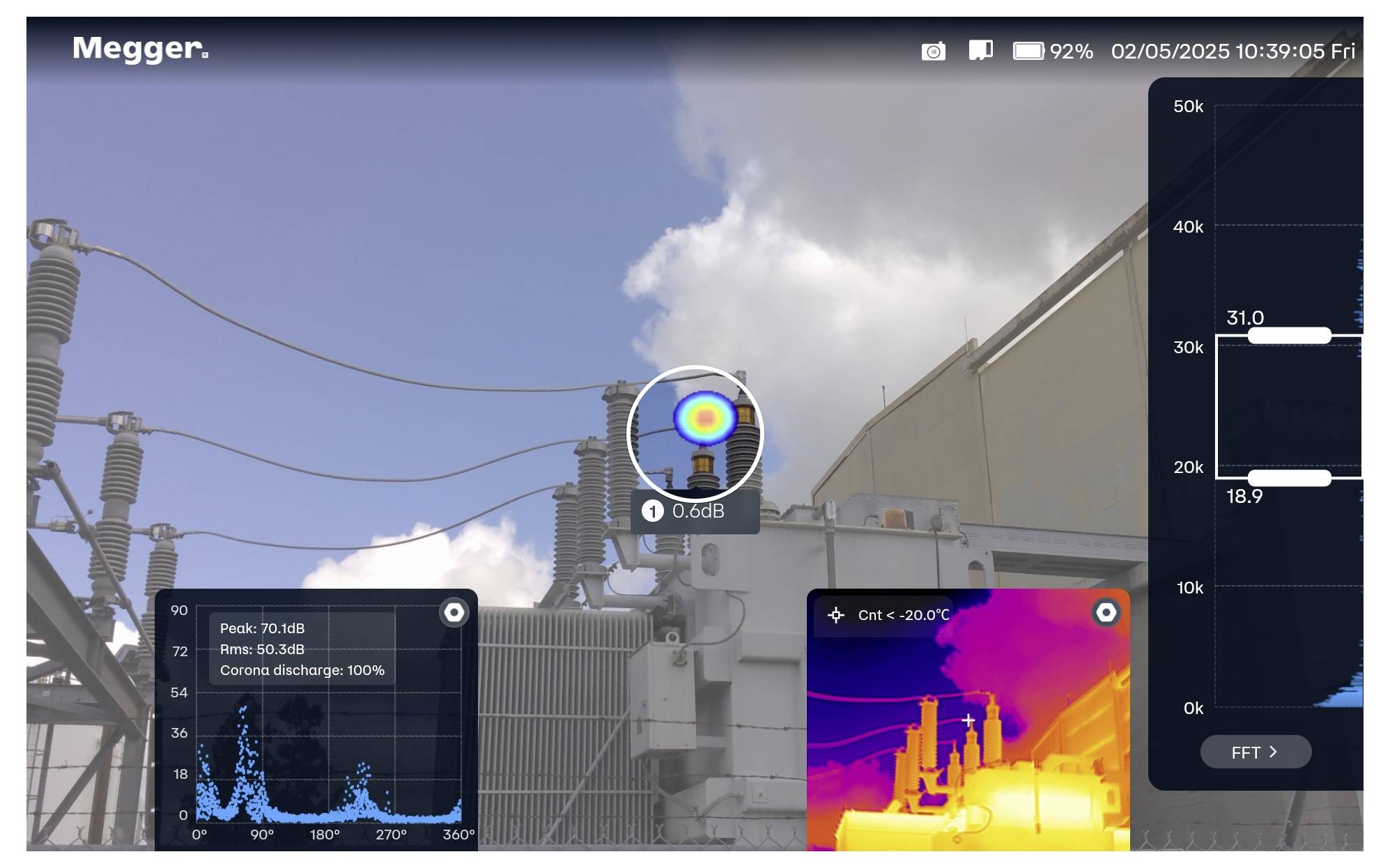Image resolution: width=1390 pixels, height=868 pixels.
Task: Select the crosshair spot tool on thermal panel
Action: pyautogui.click(x=835, y=614)
